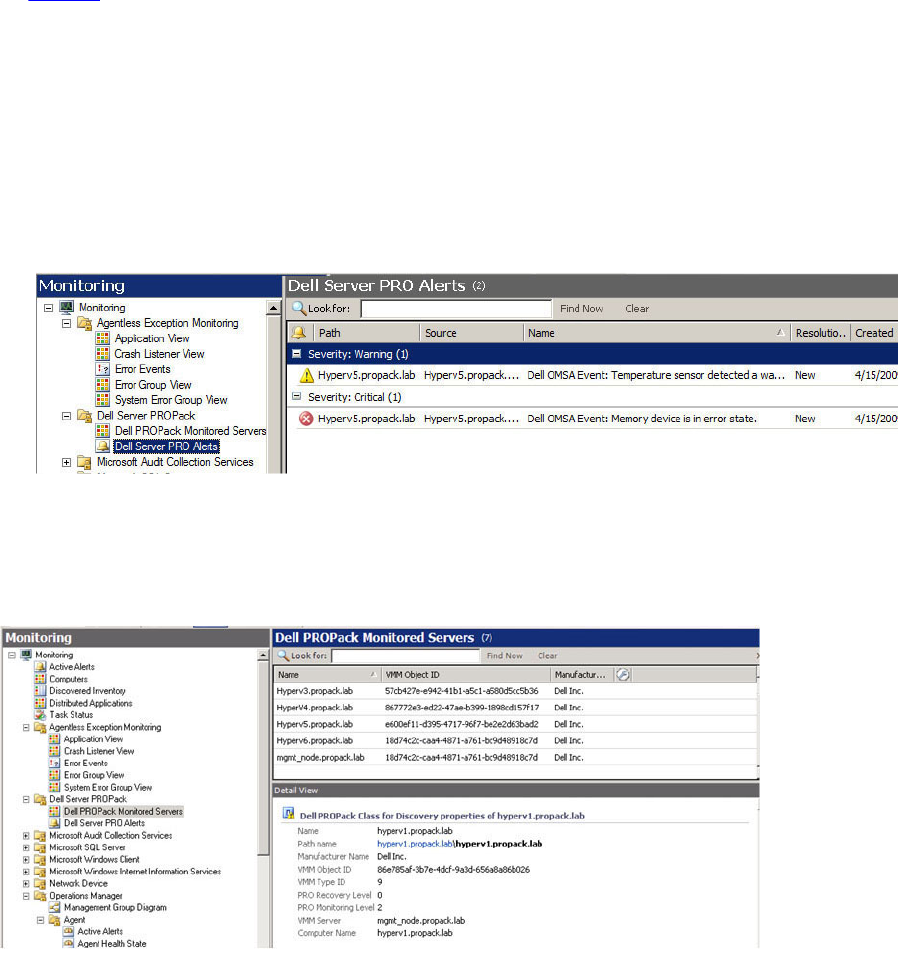Expand the Network Device tree node
Image resolution: width=898 pixels, height=955 pixels.
click(26, 883)
